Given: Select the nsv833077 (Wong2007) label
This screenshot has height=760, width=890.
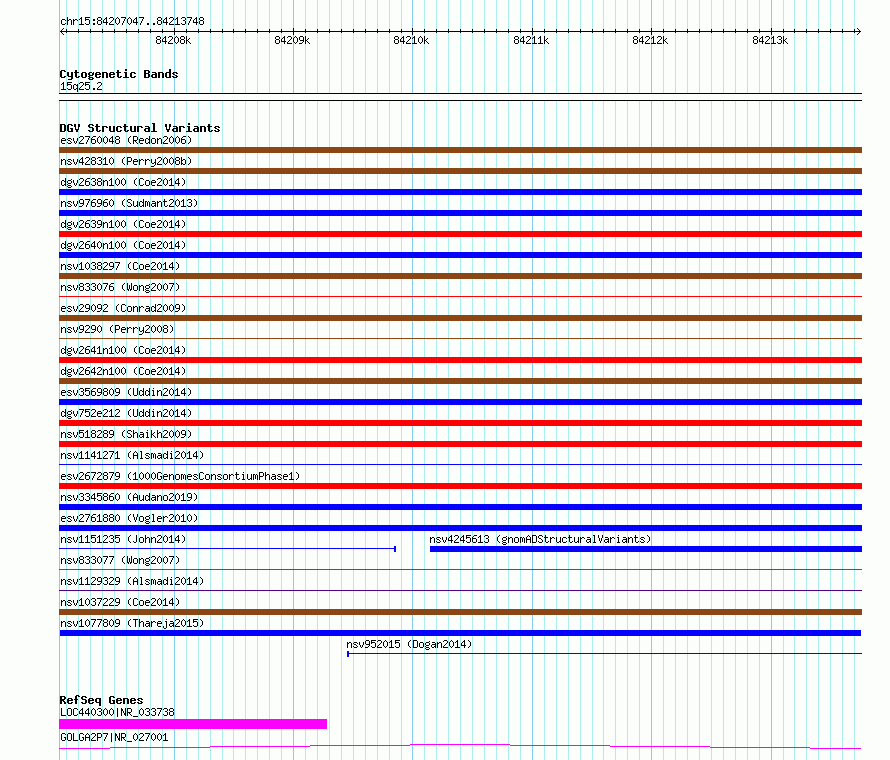Looking at the screenshot, I should coord(120,560).
